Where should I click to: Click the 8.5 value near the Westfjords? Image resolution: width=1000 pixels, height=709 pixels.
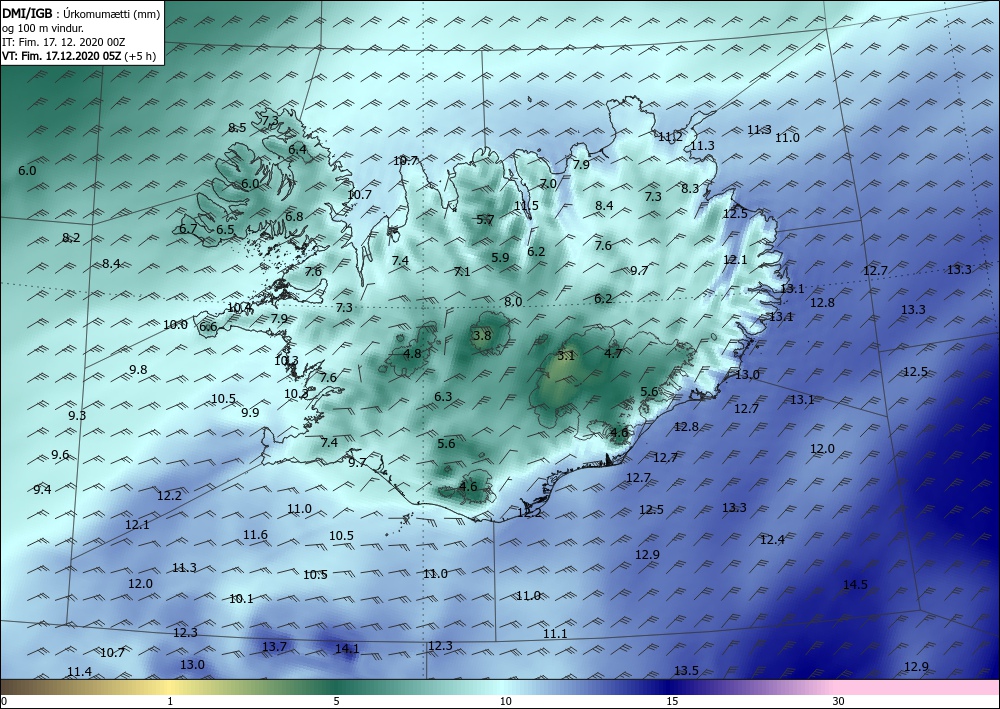(x=237, y=128)
